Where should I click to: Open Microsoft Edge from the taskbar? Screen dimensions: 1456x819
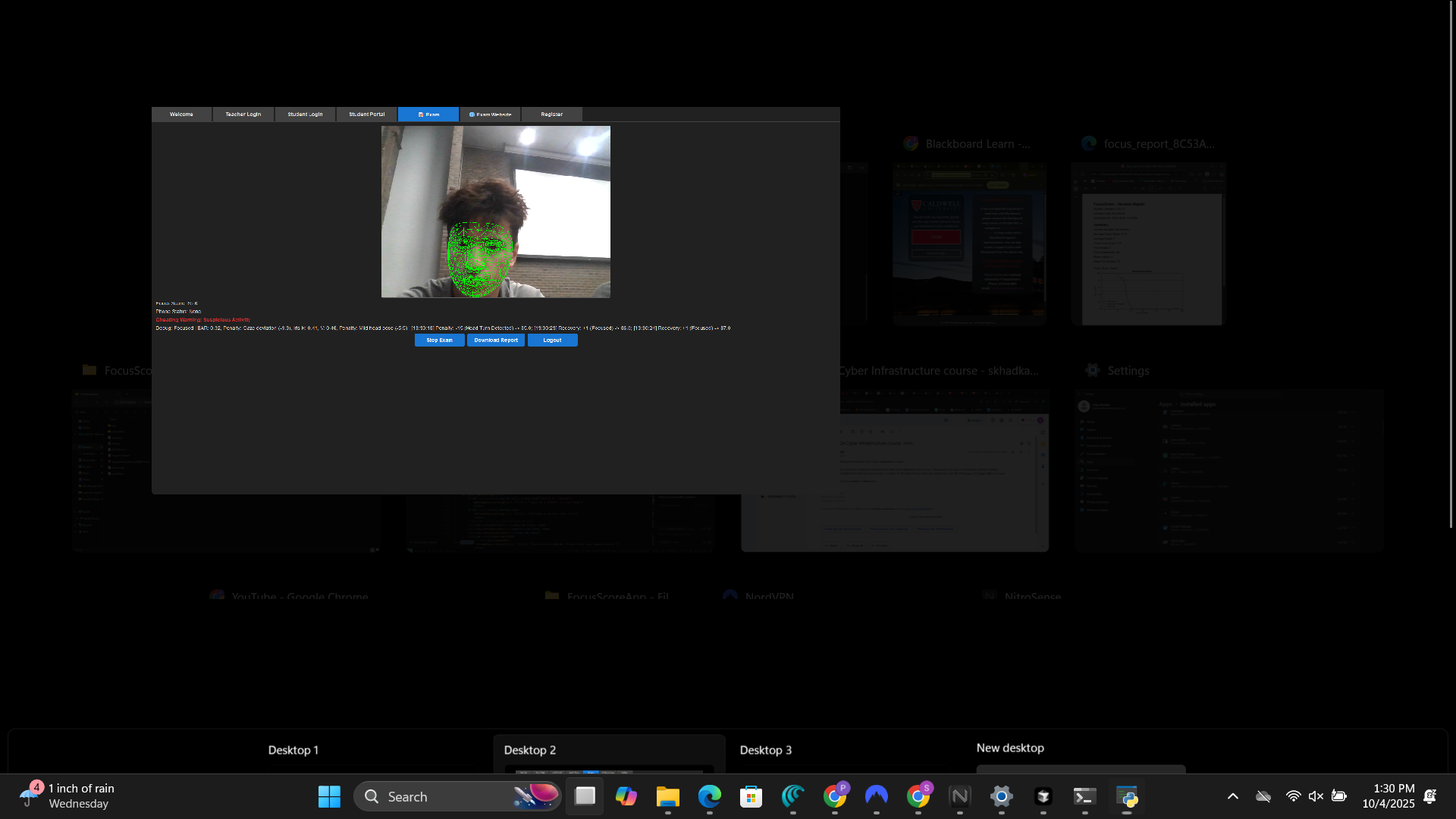(x=710, y=796)
